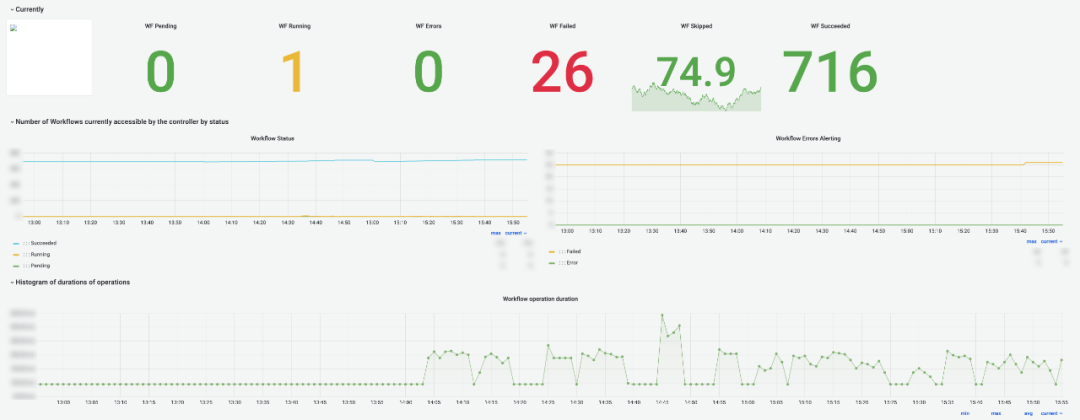This screenshot has width=1080, height=420.
Task: Sort Workflow operation duration legend by current
Action: click(1050, 414)
